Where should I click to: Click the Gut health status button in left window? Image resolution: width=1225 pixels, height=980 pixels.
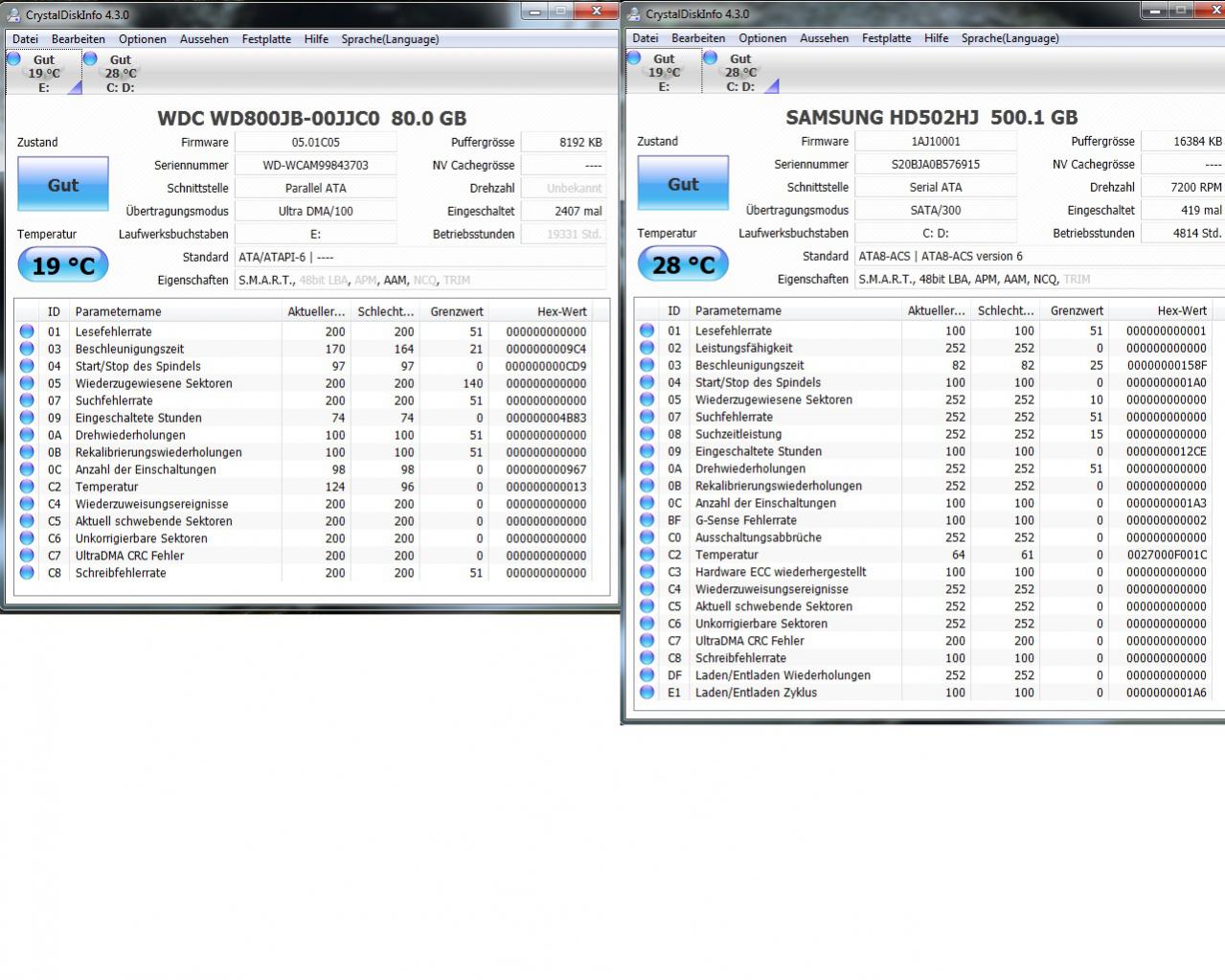click(x=63, y=185)
